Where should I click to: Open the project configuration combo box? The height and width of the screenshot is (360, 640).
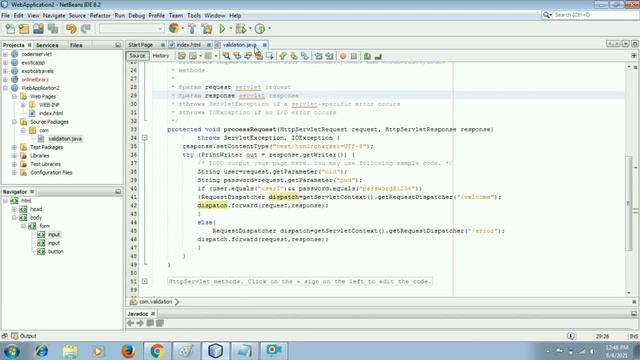[131, 29]
